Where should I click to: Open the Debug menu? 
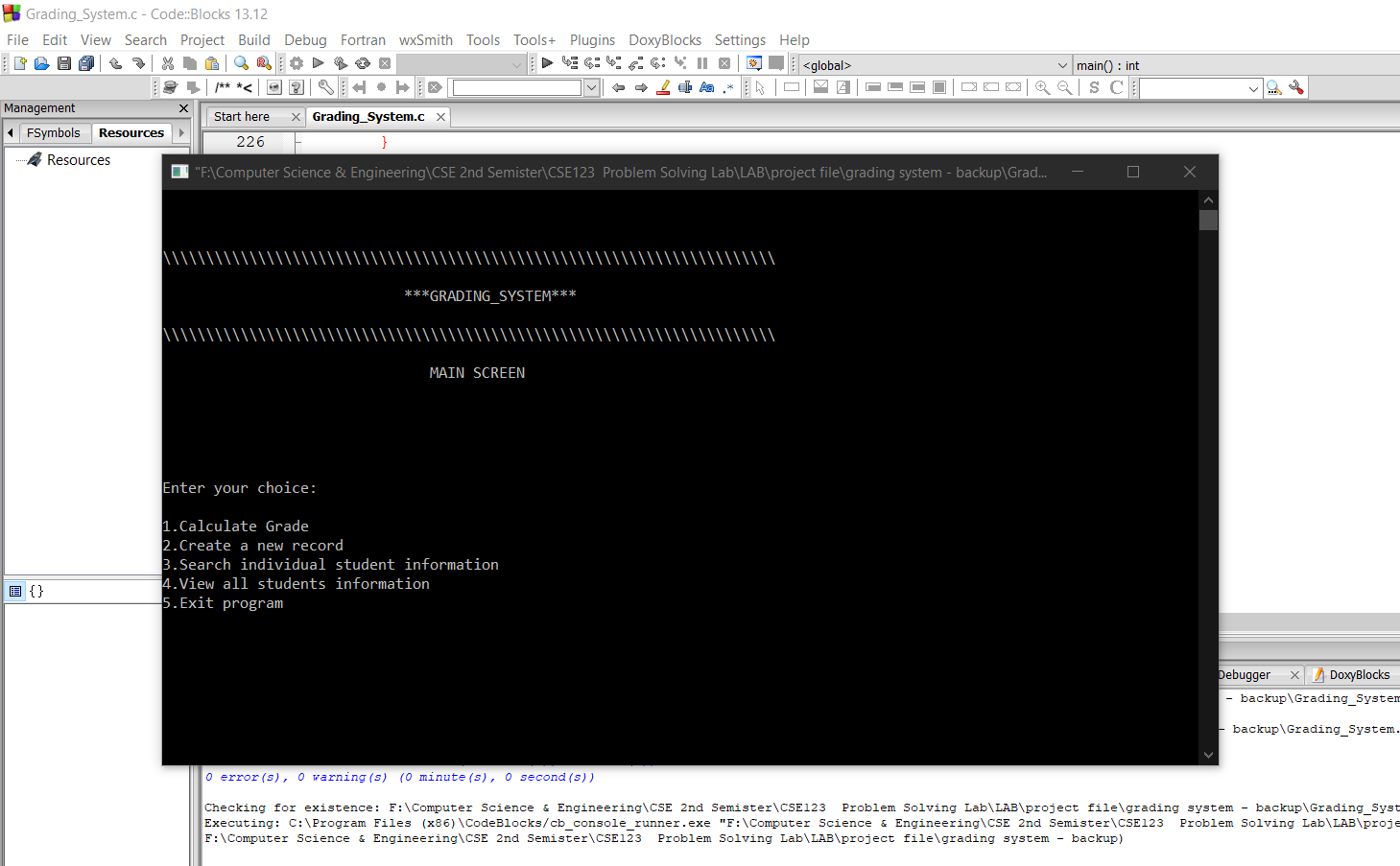click(x=305, y=39)
